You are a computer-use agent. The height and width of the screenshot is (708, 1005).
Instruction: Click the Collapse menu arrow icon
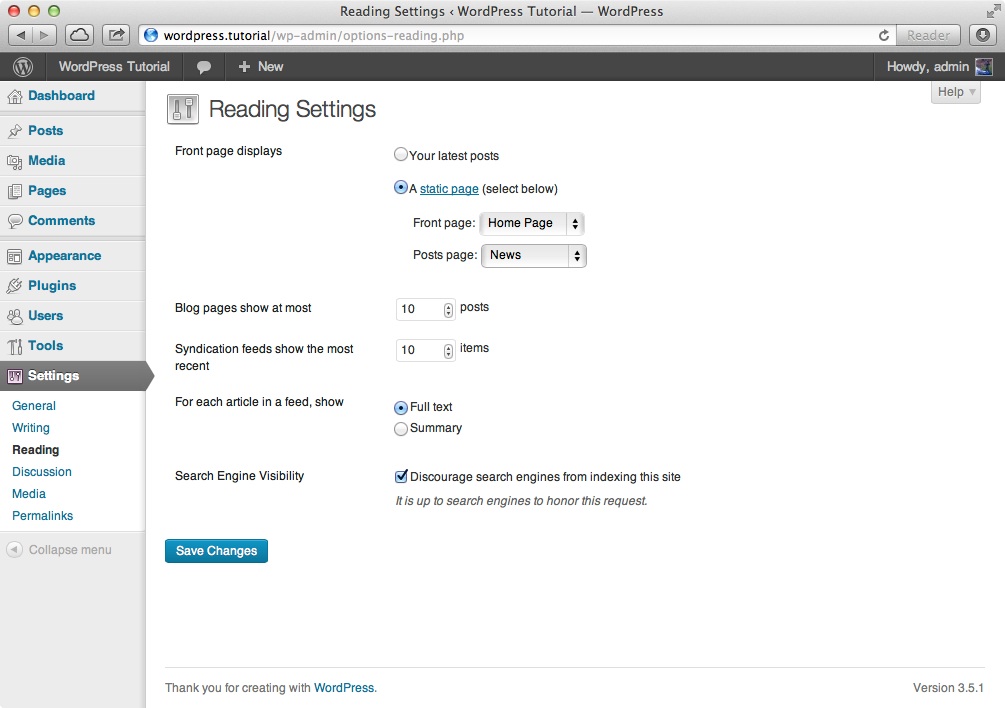[x=14, y=550]
